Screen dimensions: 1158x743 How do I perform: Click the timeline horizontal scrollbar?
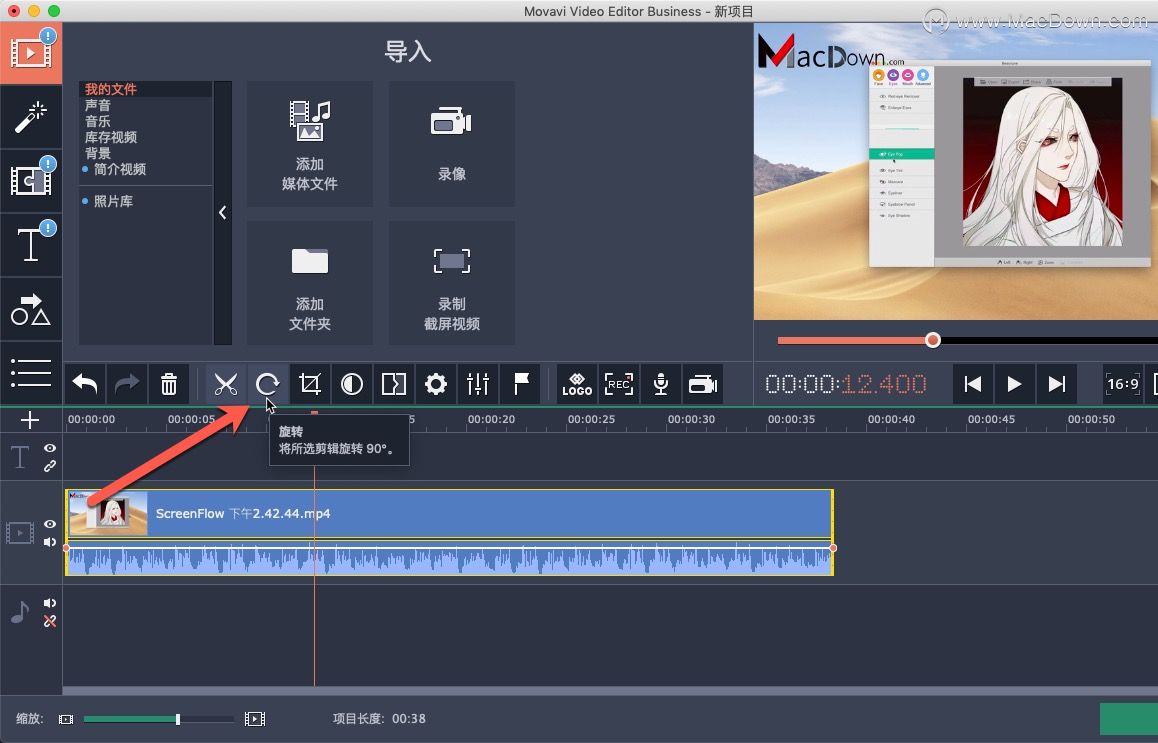(x=610, y=691)
